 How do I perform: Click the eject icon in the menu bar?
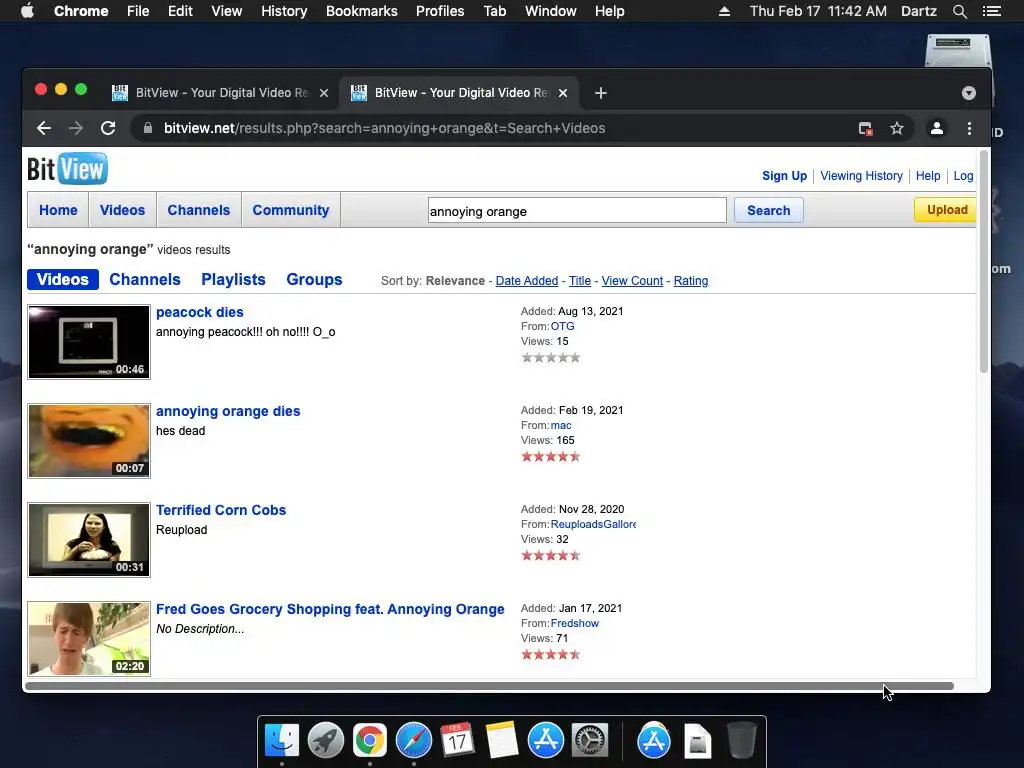pos(724,11)
